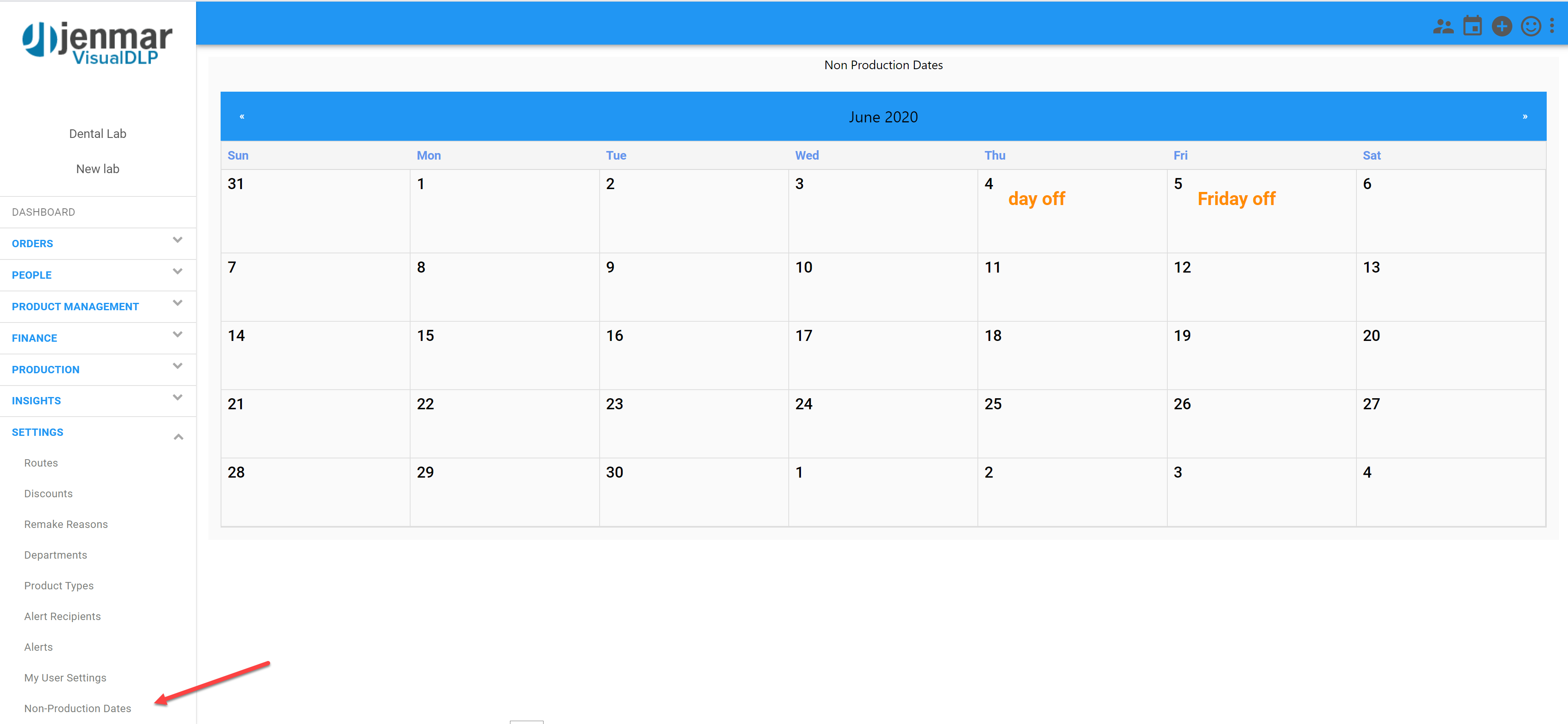
Task: Open the calendar icon in header
Action: (1472, 26)
